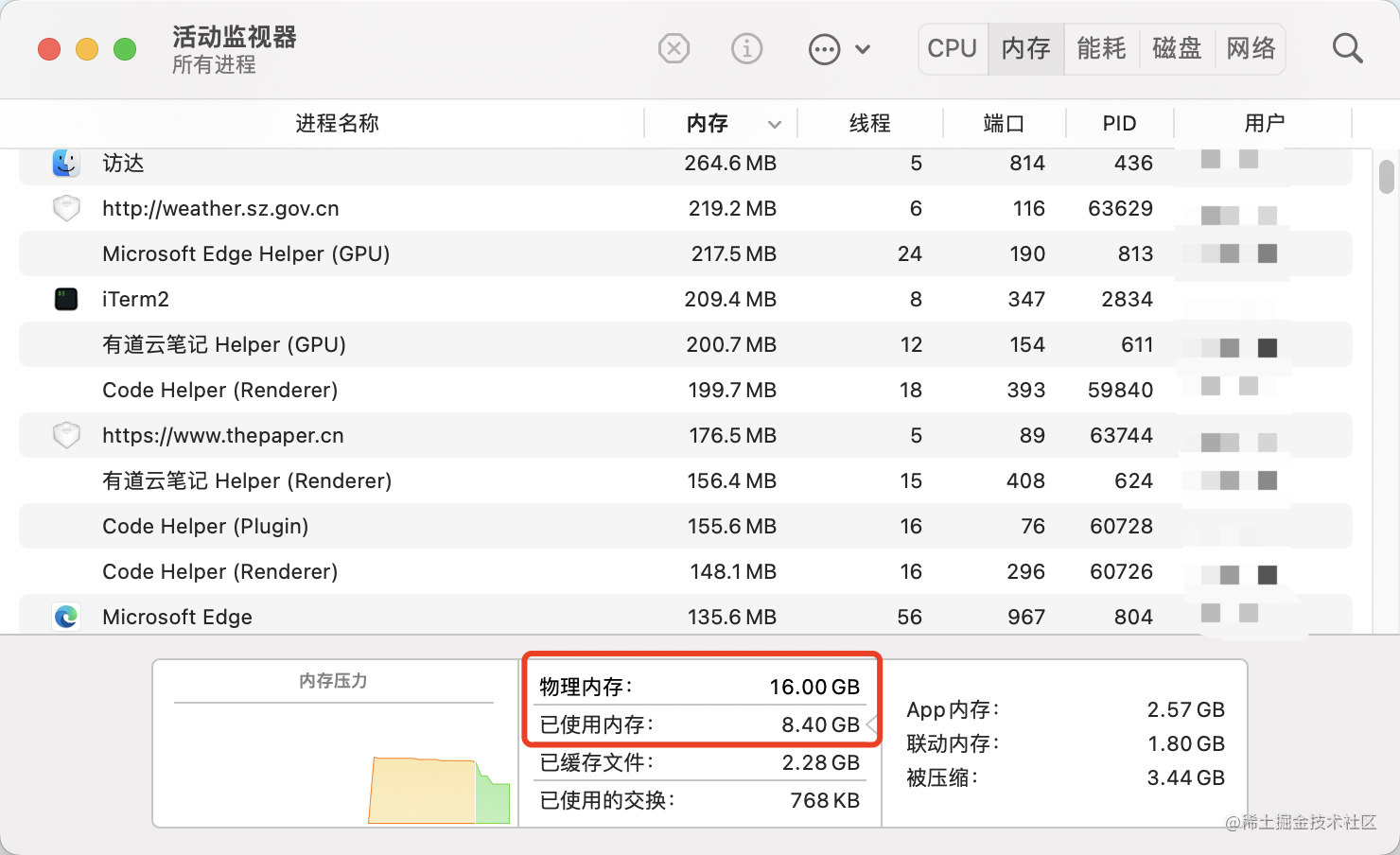Viewport: 1400px width, 855px height.
Task: Click memory value 135.6 MB
Action: point(732,617)
